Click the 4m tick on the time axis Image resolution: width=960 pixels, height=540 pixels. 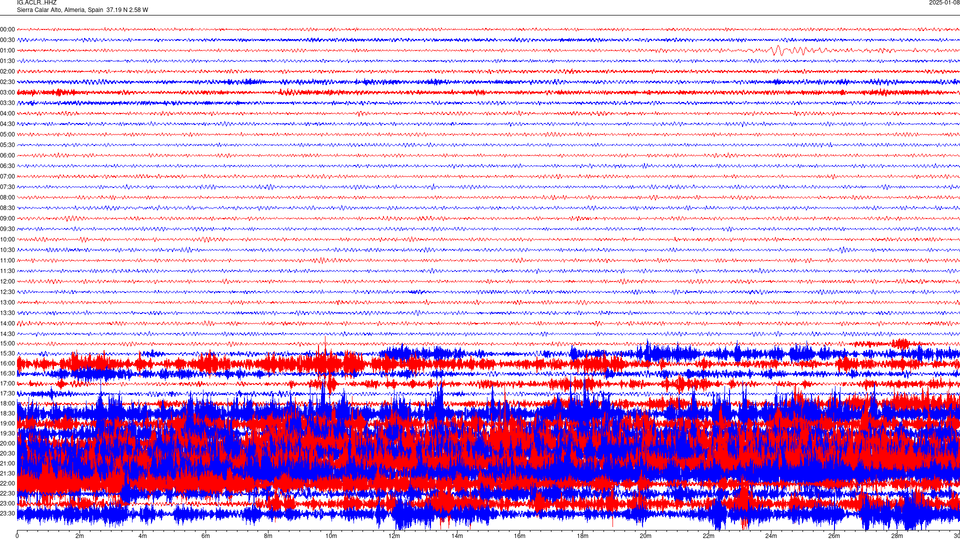(143, 536)
